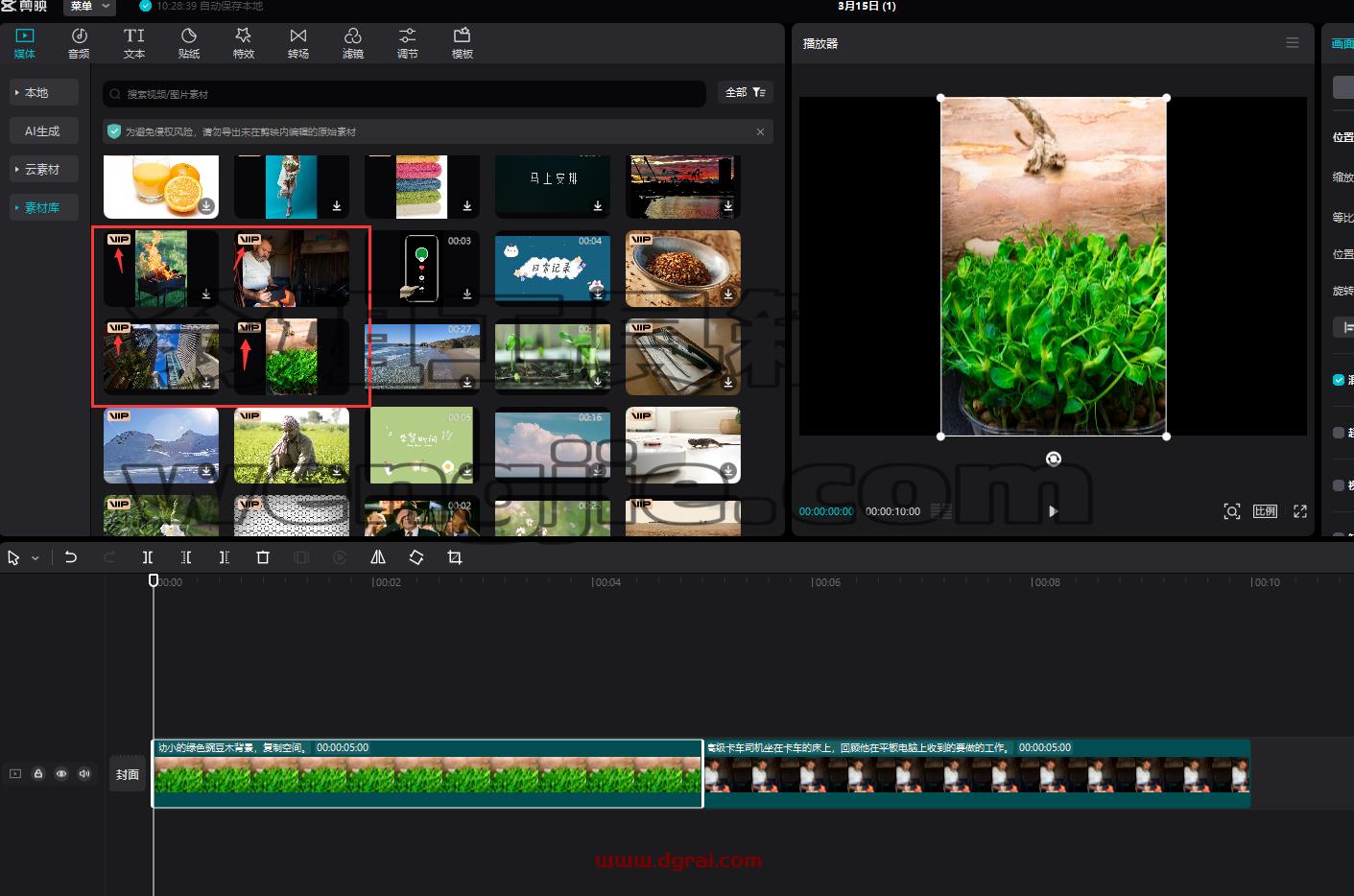Click the 00:00:10:00 total duration text
Image resolution: width=1354 pixels, height=896 pixels.
pos(893,511)
